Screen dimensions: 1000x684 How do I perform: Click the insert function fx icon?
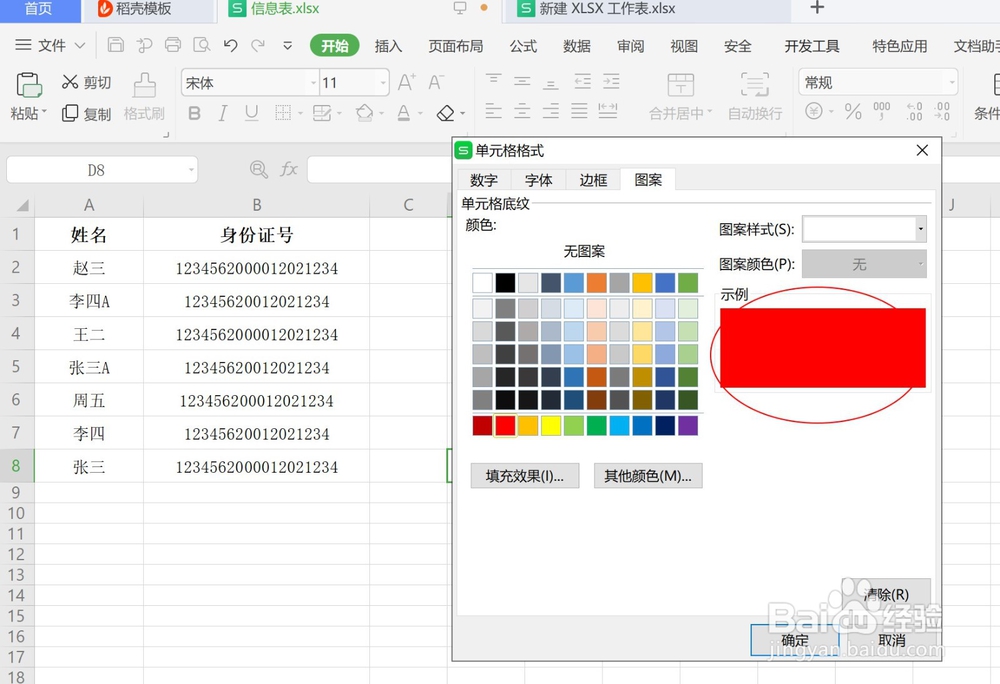[x=289, y=169]
